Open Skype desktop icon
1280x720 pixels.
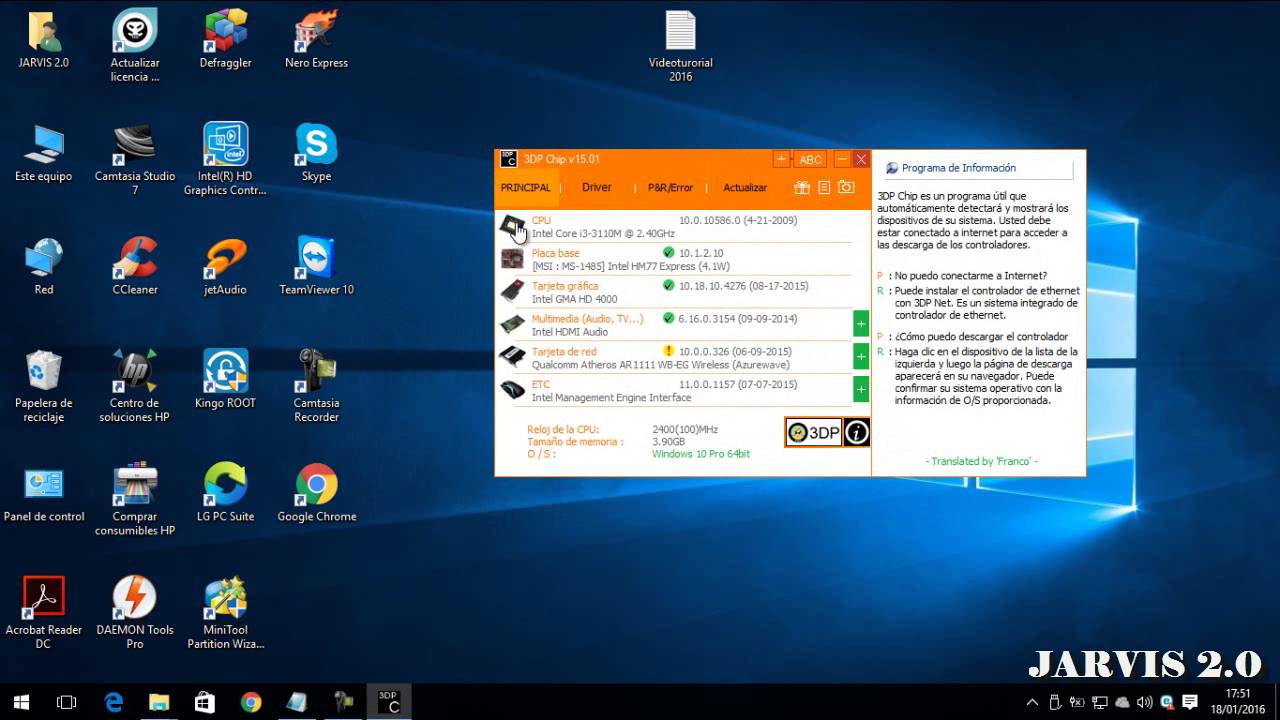pos(316,153)
